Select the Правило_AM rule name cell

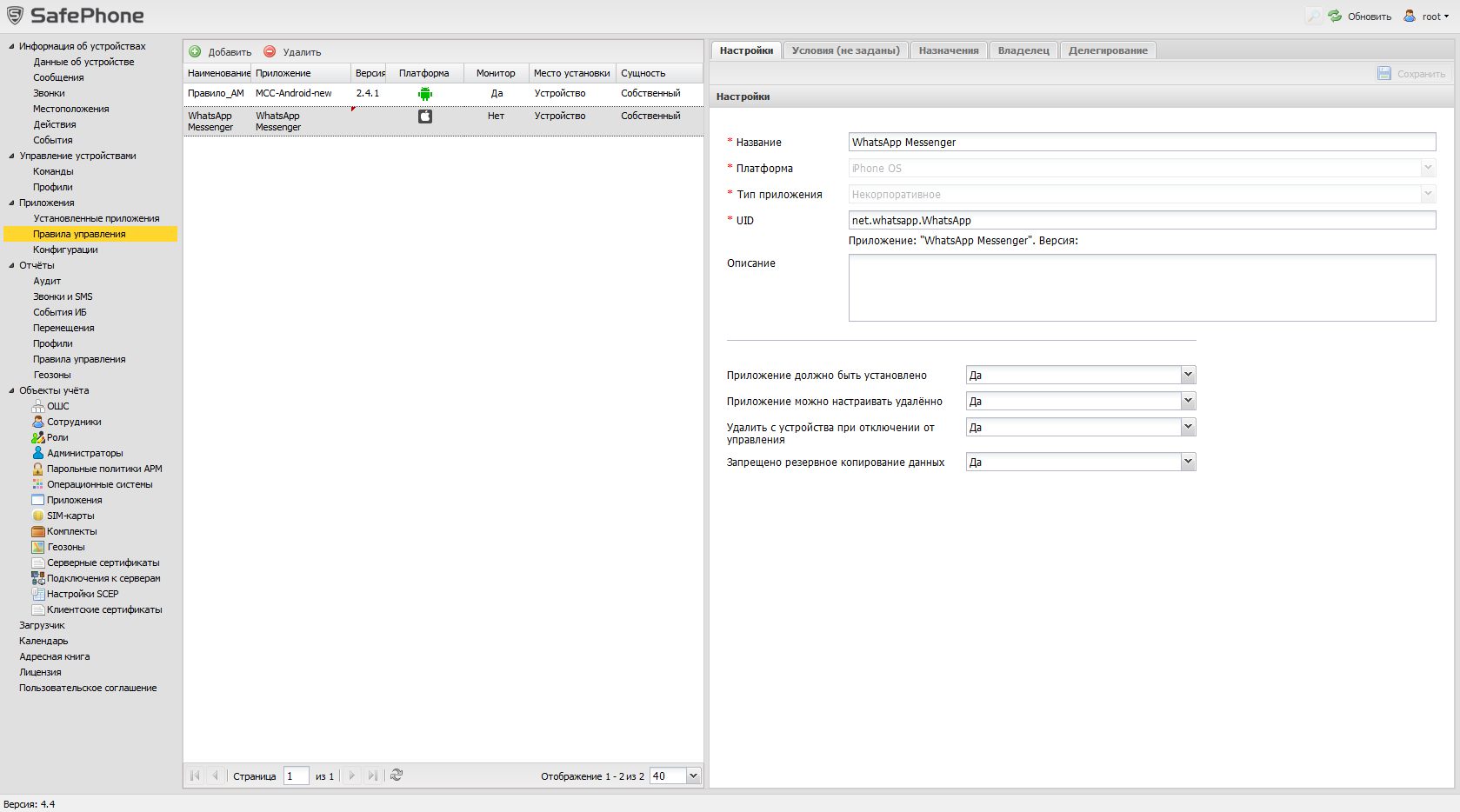(216, 93)
